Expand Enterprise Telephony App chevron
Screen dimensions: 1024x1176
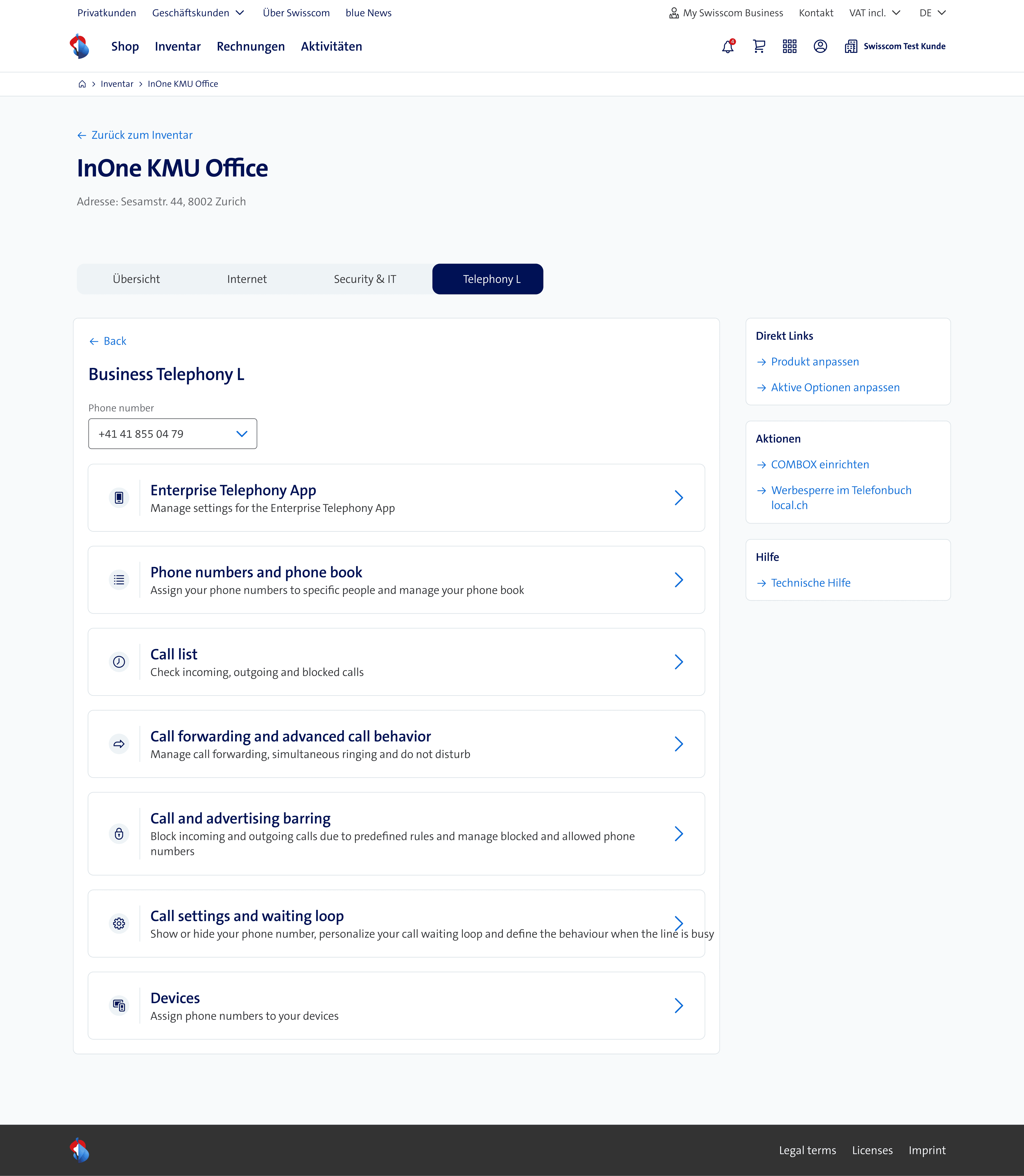(679, 498)
